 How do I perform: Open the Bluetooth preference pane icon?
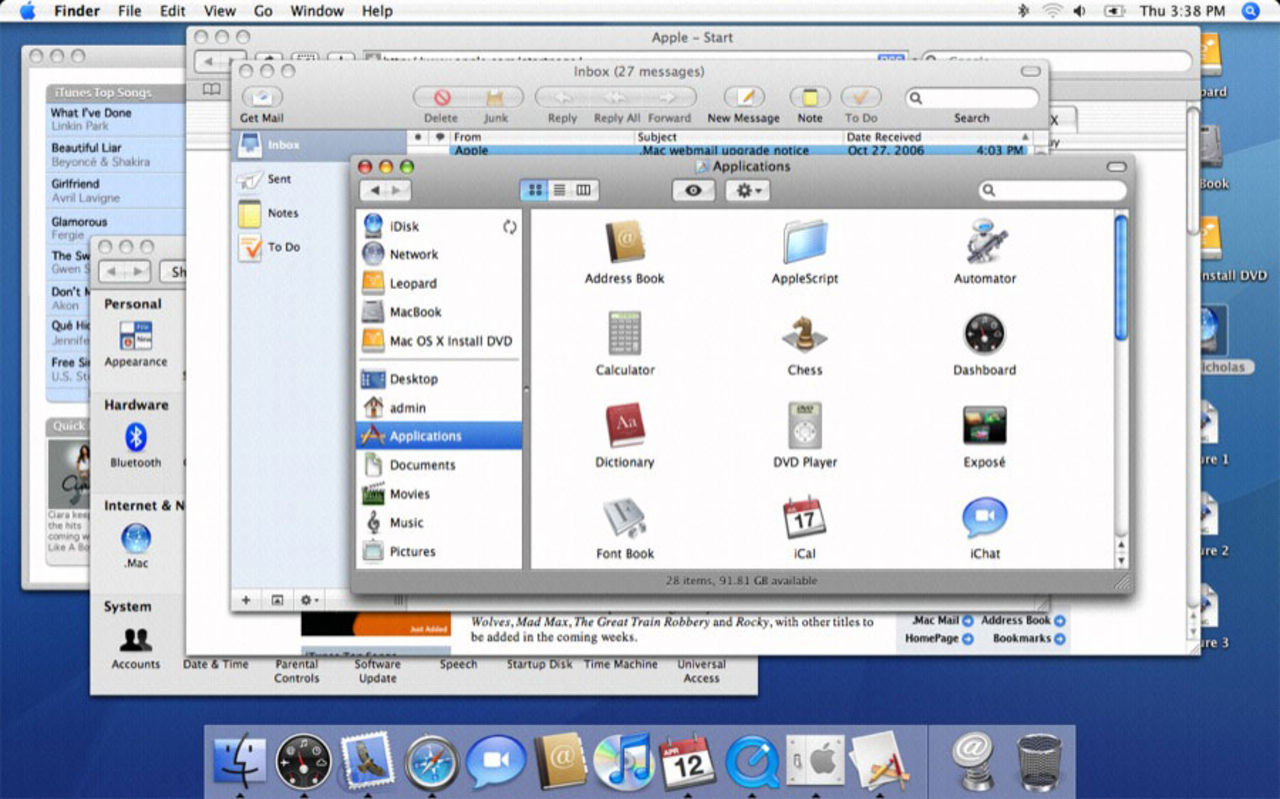tap(136, 438)
